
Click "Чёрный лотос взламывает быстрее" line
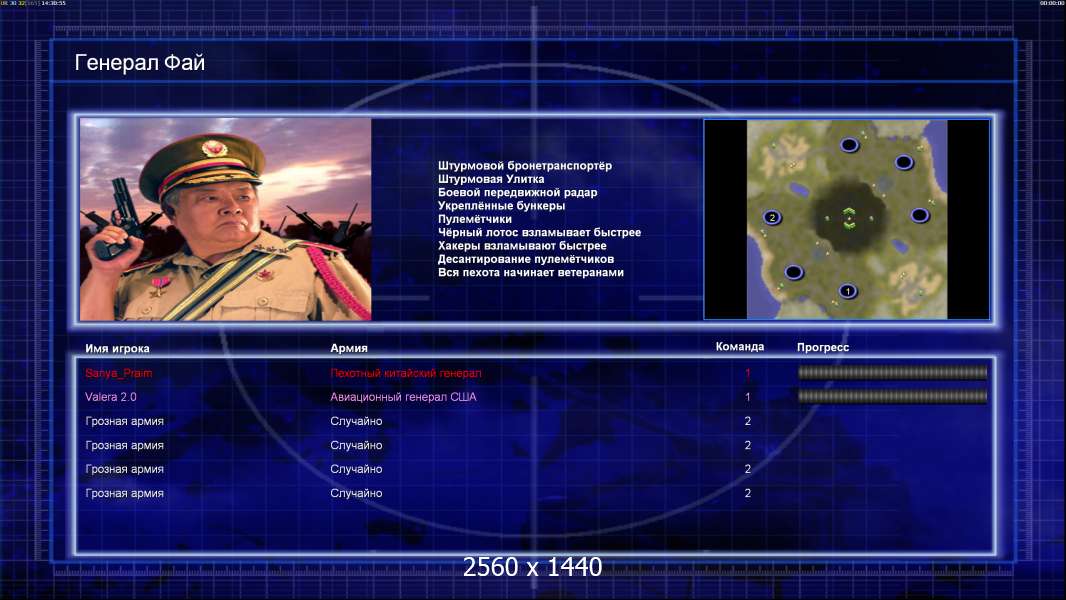point(539,232)
